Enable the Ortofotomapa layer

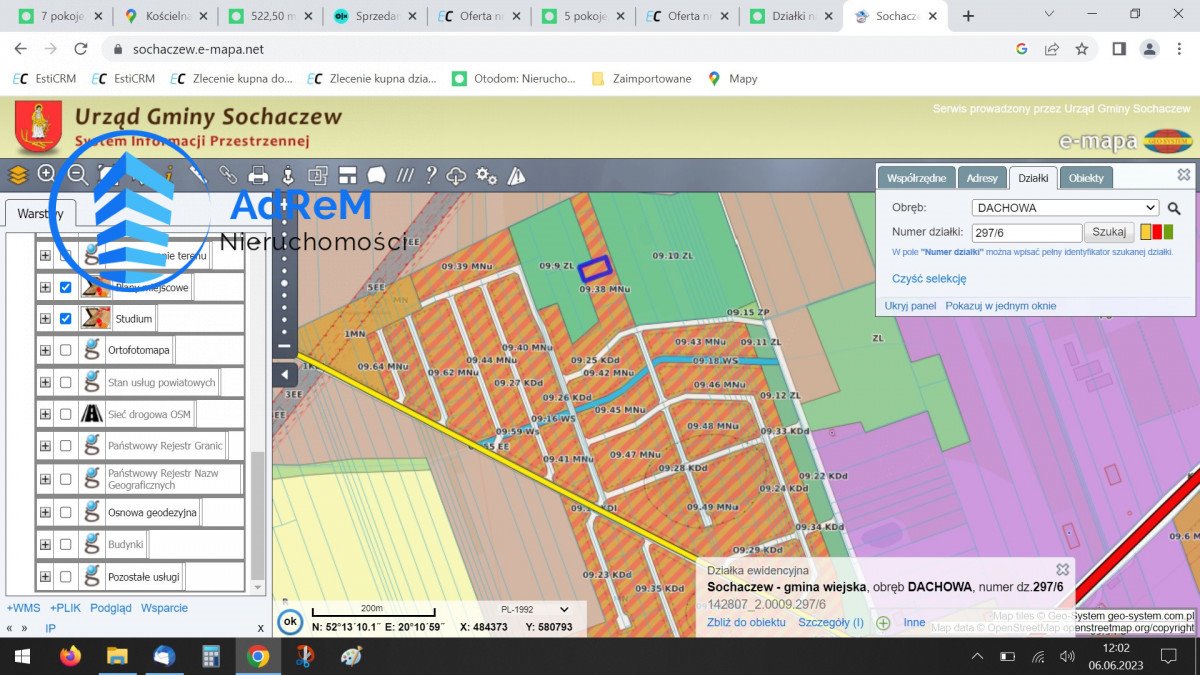pos(65,350)
